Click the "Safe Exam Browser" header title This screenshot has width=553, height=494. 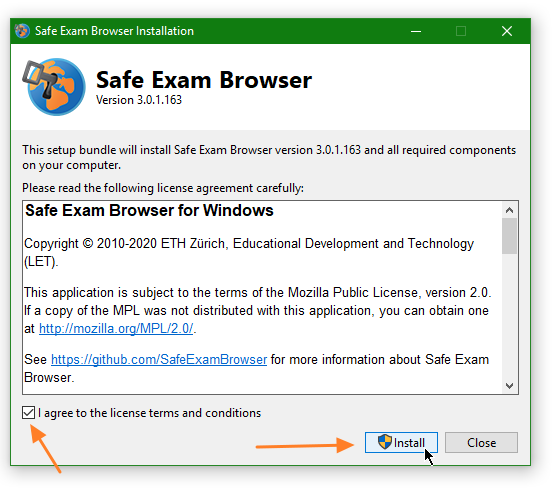pos(204,80)
